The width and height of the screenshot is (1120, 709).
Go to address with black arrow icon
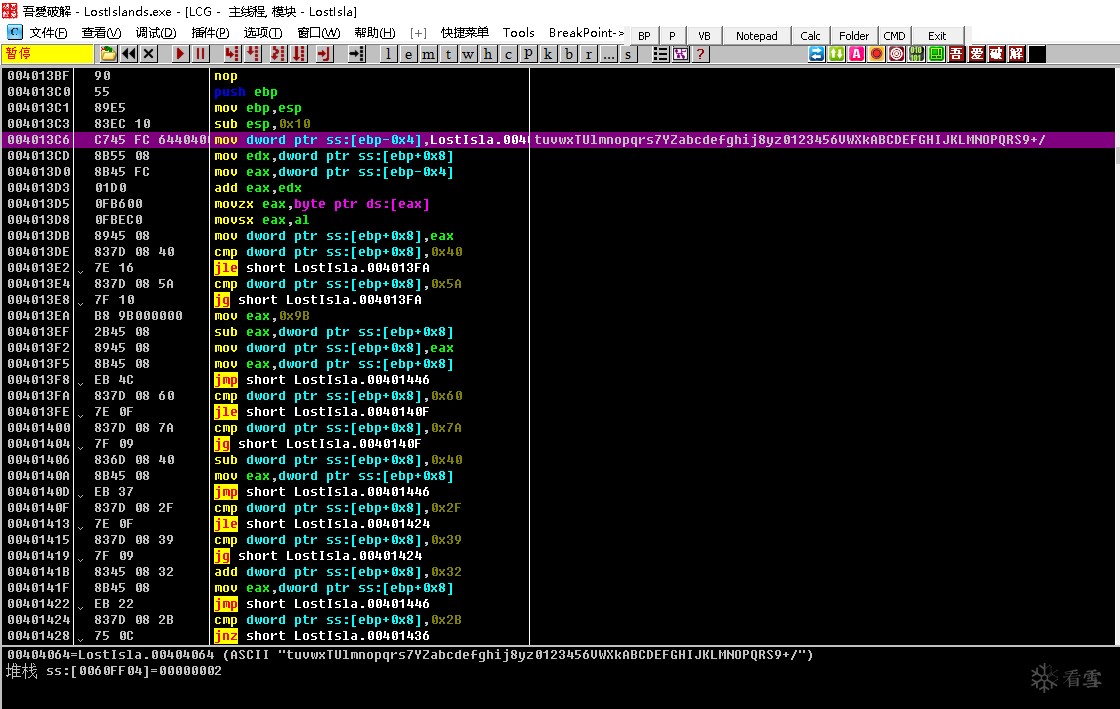tap(356, 54)
